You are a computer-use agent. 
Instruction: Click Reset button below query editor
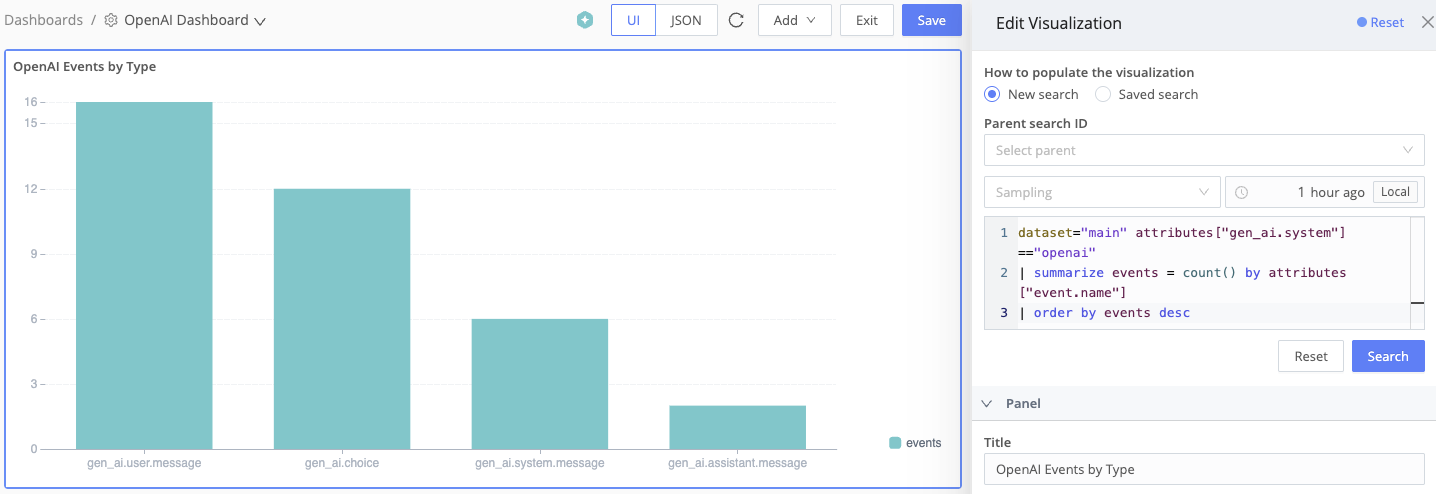1311,356
